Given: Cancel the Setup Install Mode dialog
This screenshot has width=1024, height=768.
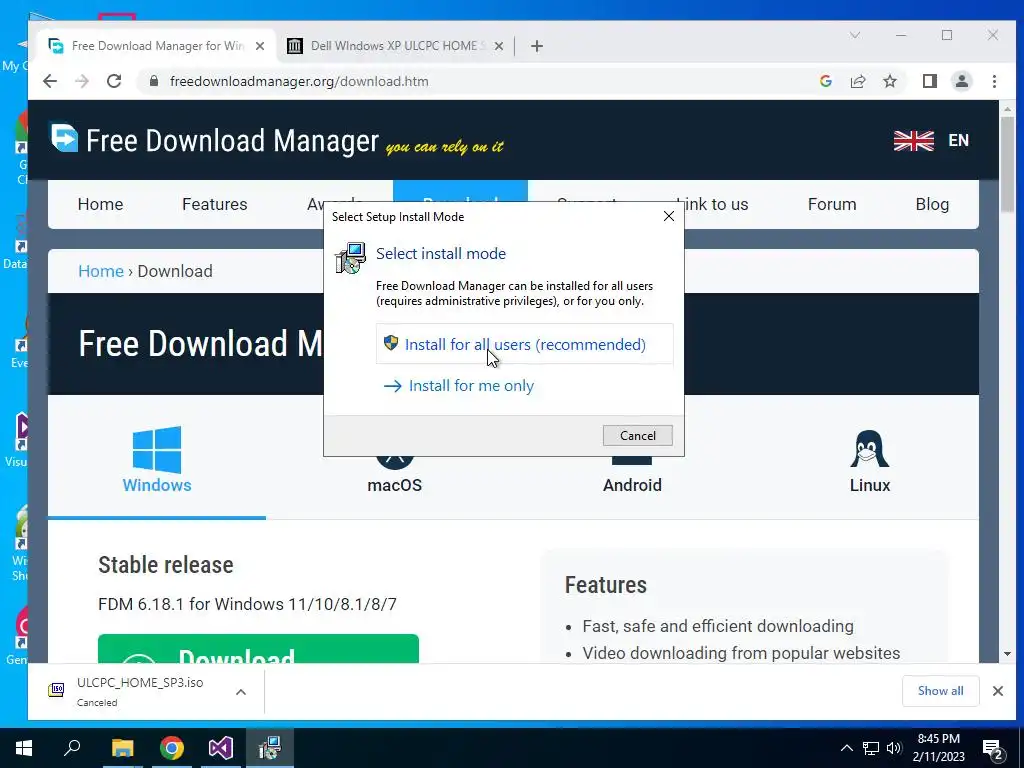Looking at the screenshot, I should click(x=637, y=436).
